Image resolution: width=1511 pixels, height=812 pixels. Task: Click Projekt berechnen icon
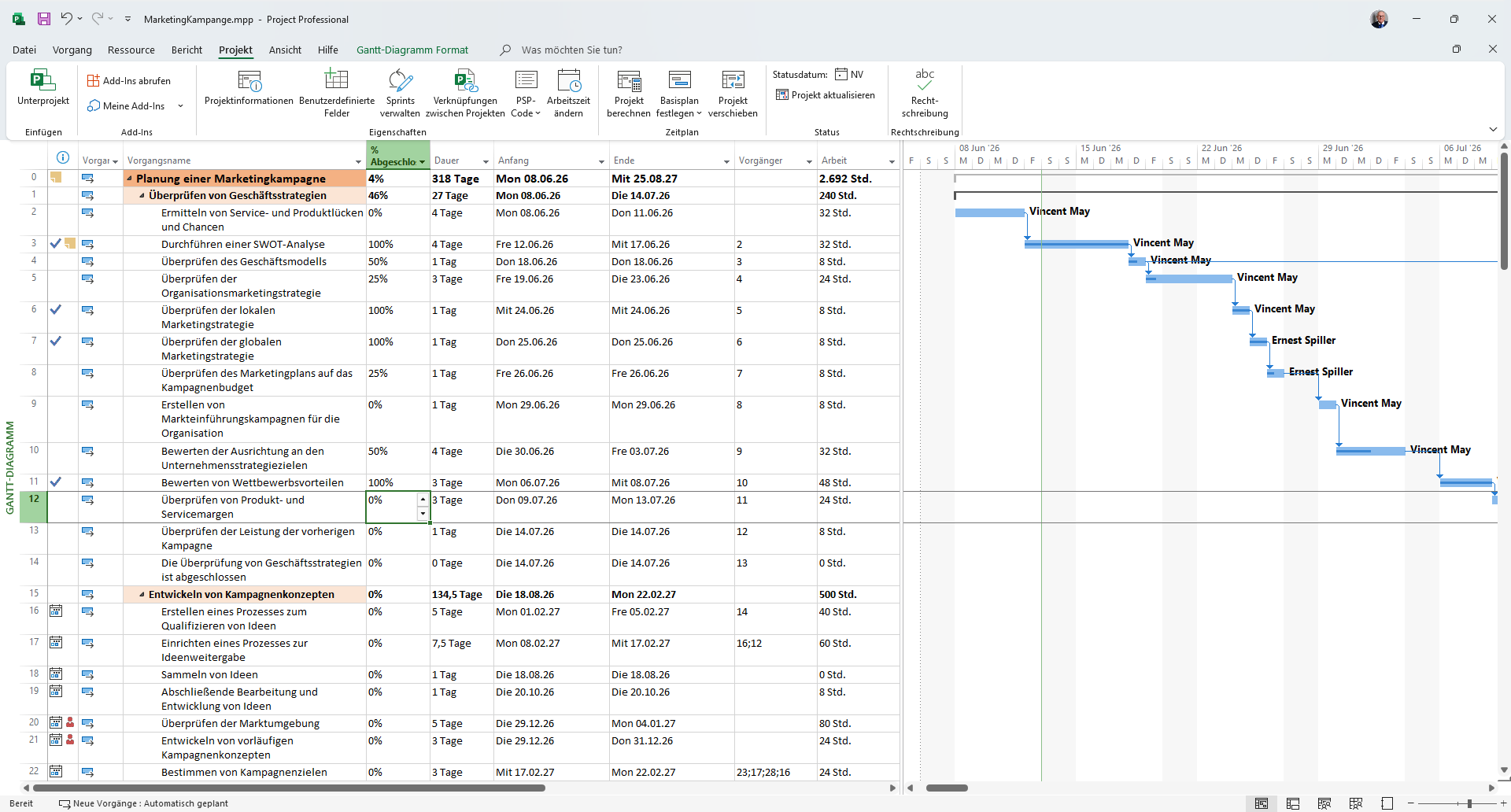(629, 80)
